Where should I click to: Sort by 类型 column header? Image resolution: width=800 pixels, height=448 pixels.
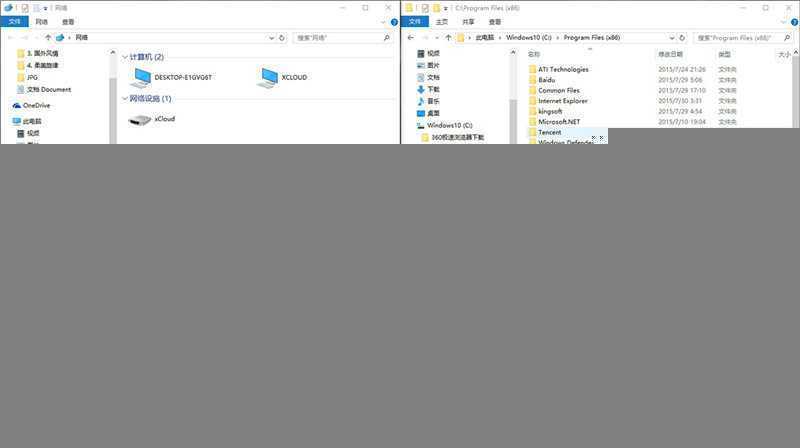point(724,54)
